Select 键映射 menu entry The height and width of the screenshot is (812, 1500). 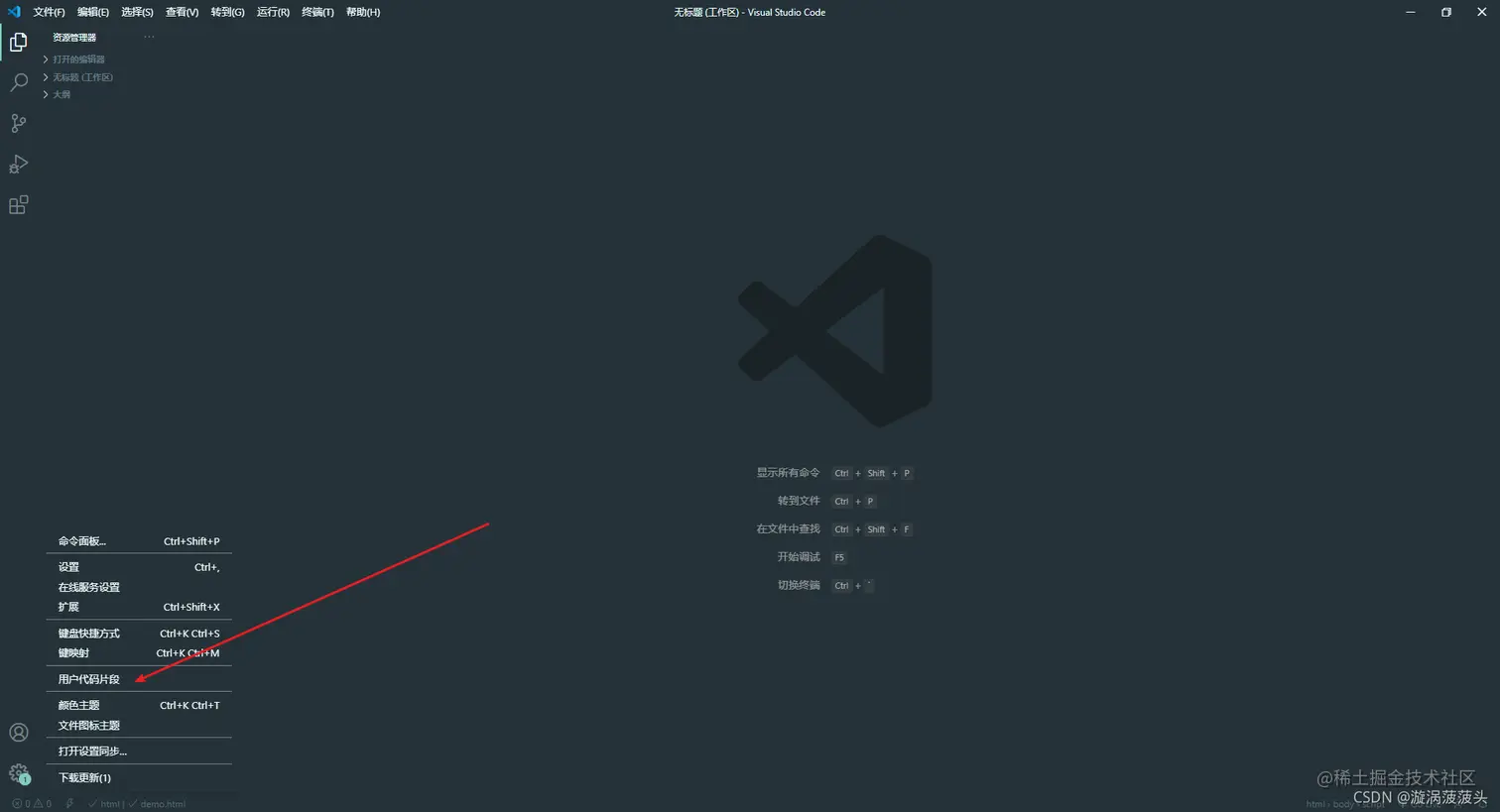coord(139,653)
